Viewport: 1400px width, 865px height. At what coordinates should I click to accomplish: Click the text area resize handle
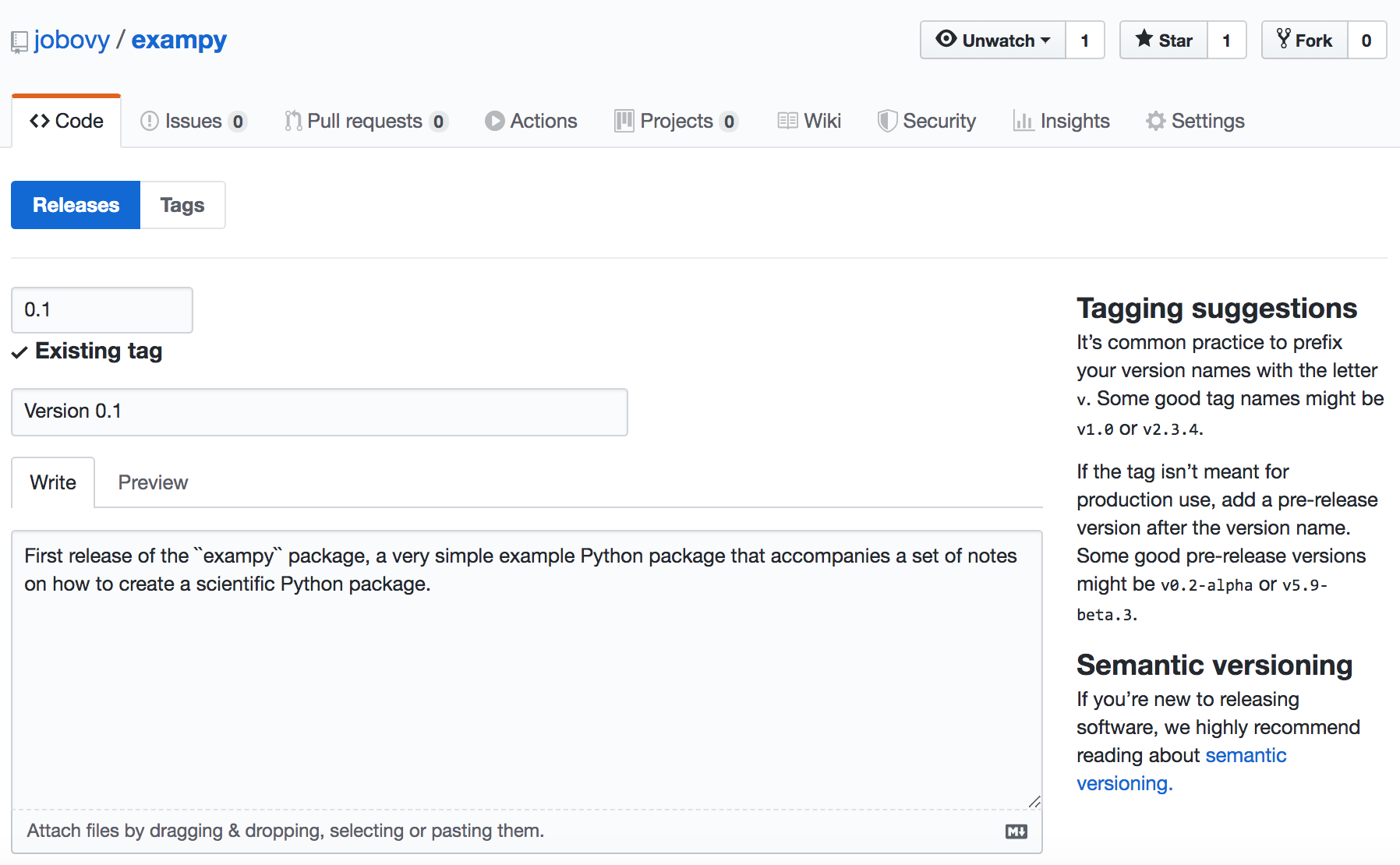pos(1034,802)
